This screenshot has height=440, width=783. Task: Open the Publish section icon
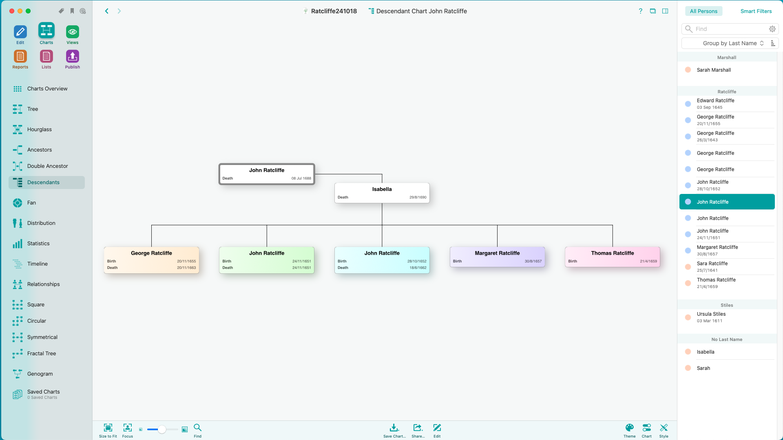[72, 56]
